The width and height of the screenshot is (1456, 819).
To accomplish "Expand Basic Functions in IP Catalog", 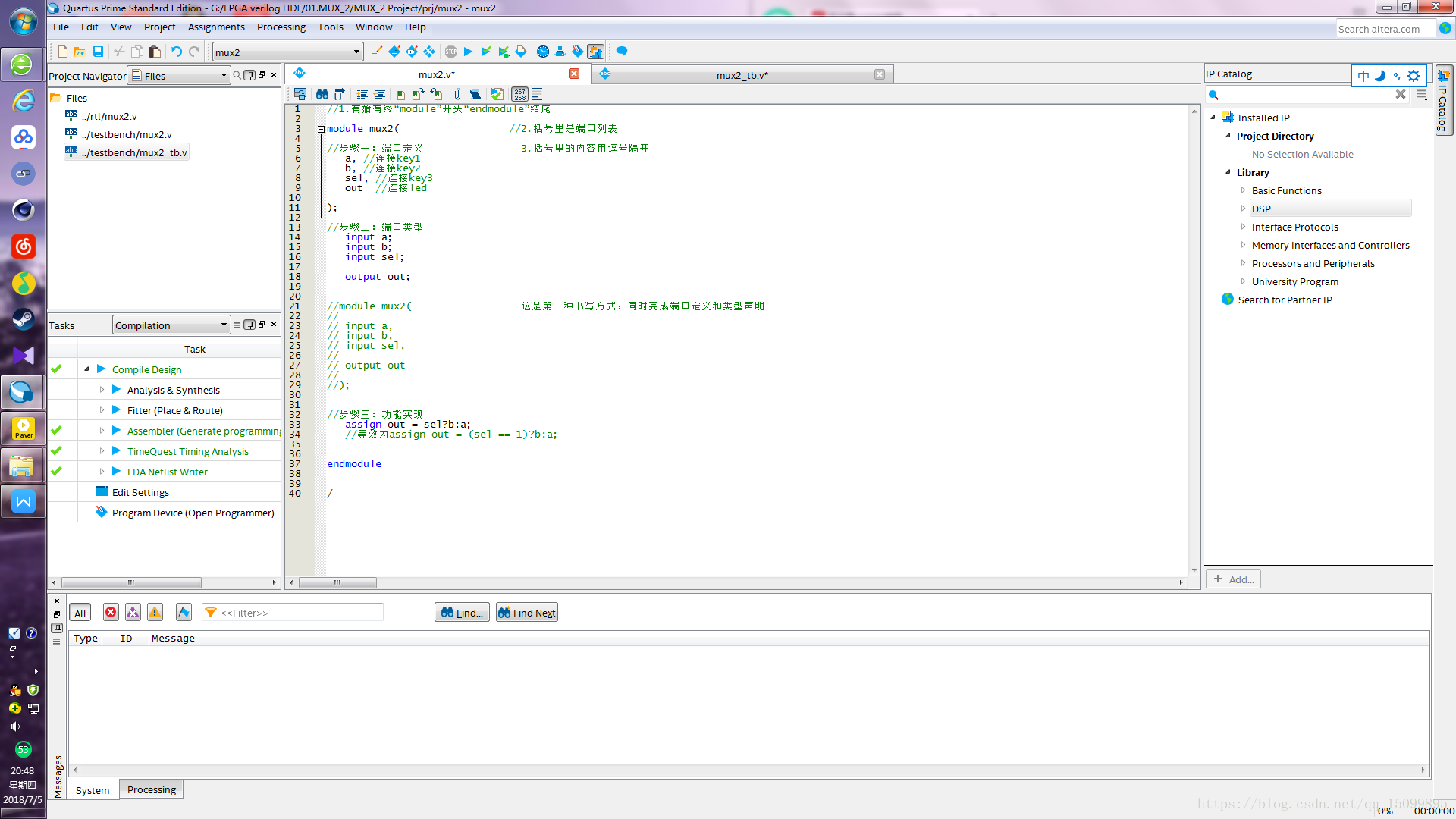I will coord(1243,190).
